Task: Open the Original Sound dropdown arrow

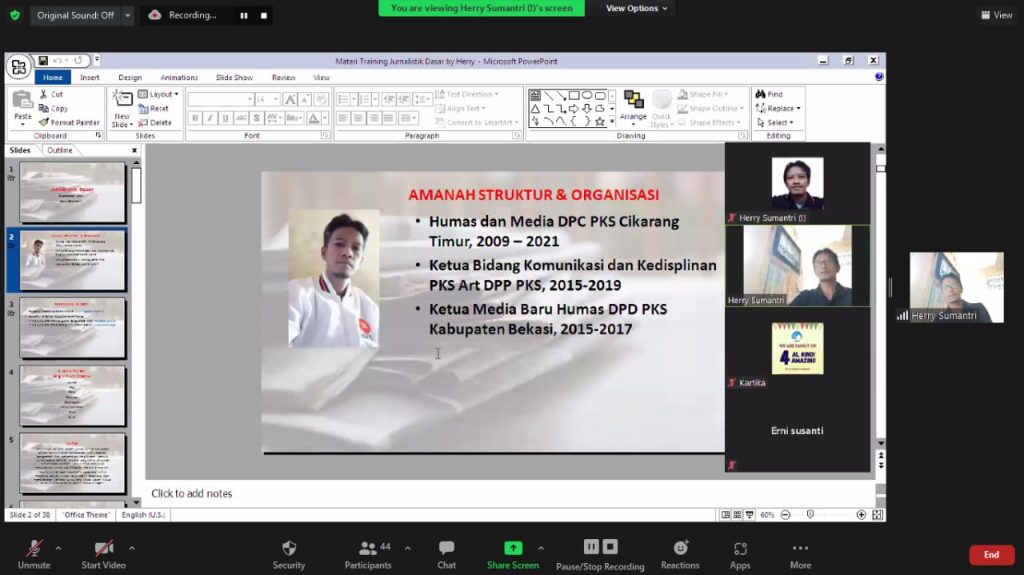Action: (x=128, y=15)
